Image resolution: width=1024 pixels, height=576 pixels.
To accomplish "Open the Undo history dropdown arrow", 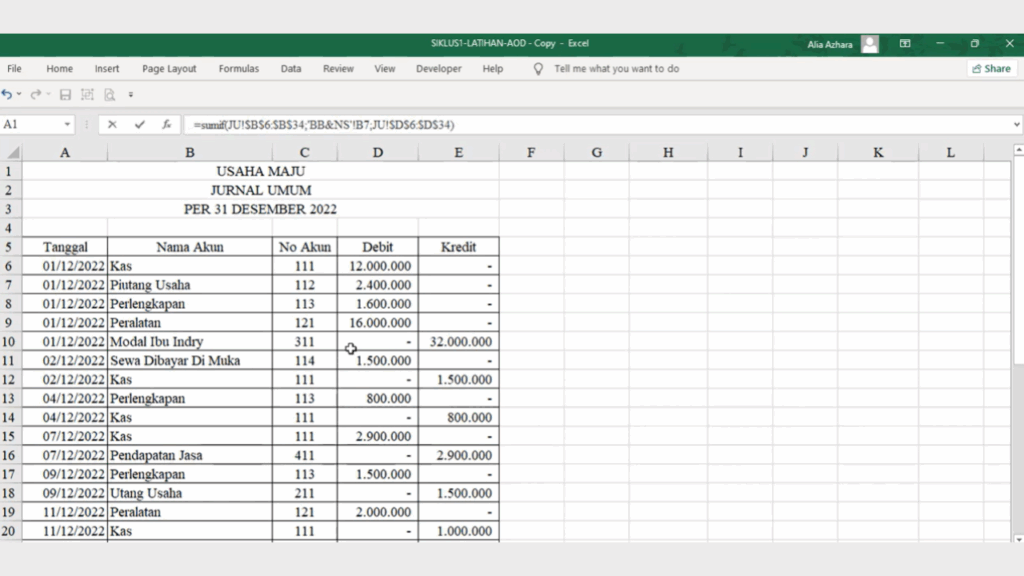I will point(19,95).
